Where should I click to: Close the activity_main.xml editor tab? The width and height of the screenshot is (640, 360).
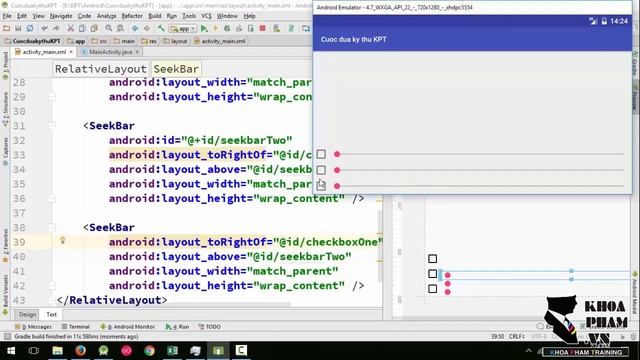71,52
